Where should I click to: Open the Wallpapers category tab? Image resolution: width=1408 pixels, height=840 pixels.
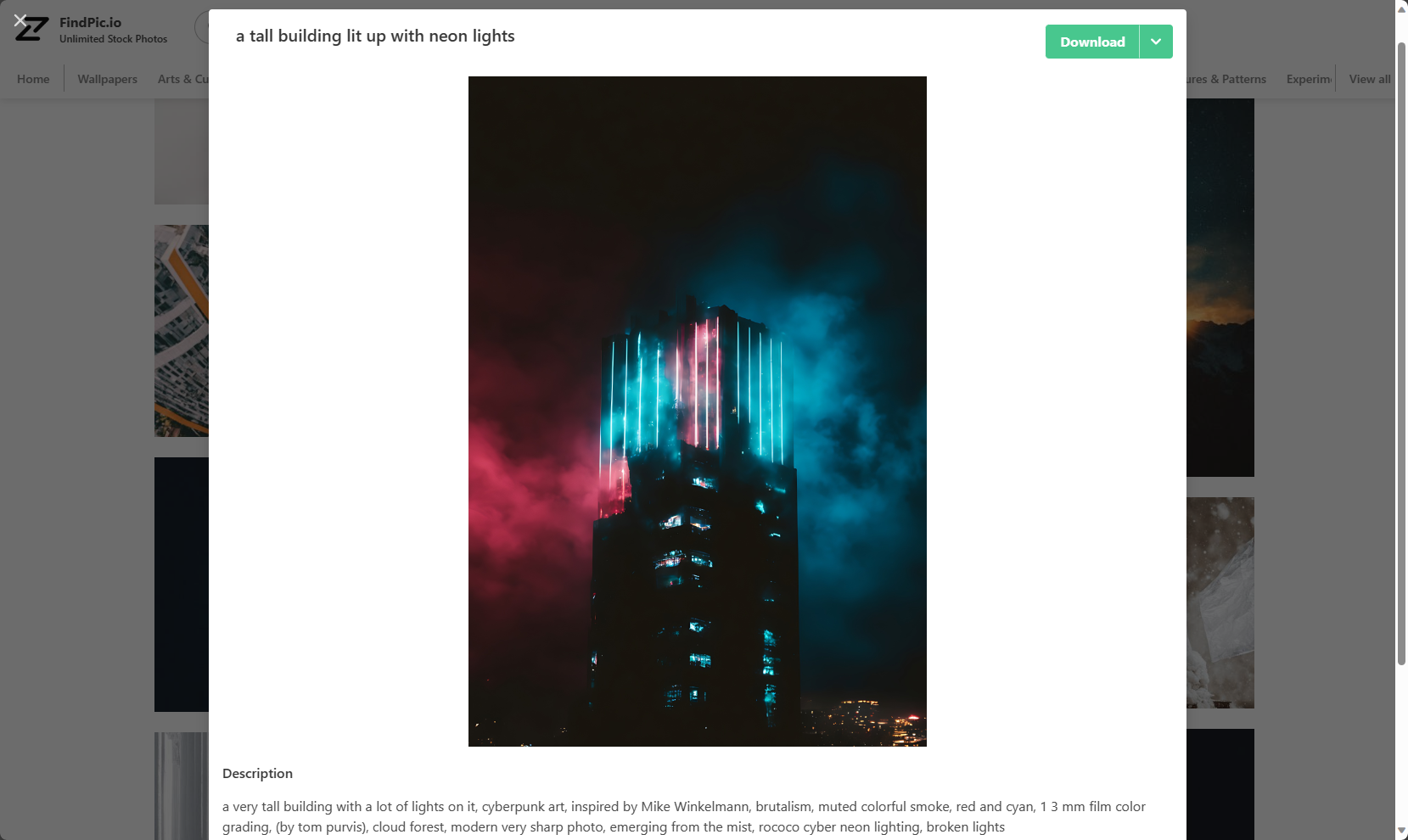[x=107, y=79]
